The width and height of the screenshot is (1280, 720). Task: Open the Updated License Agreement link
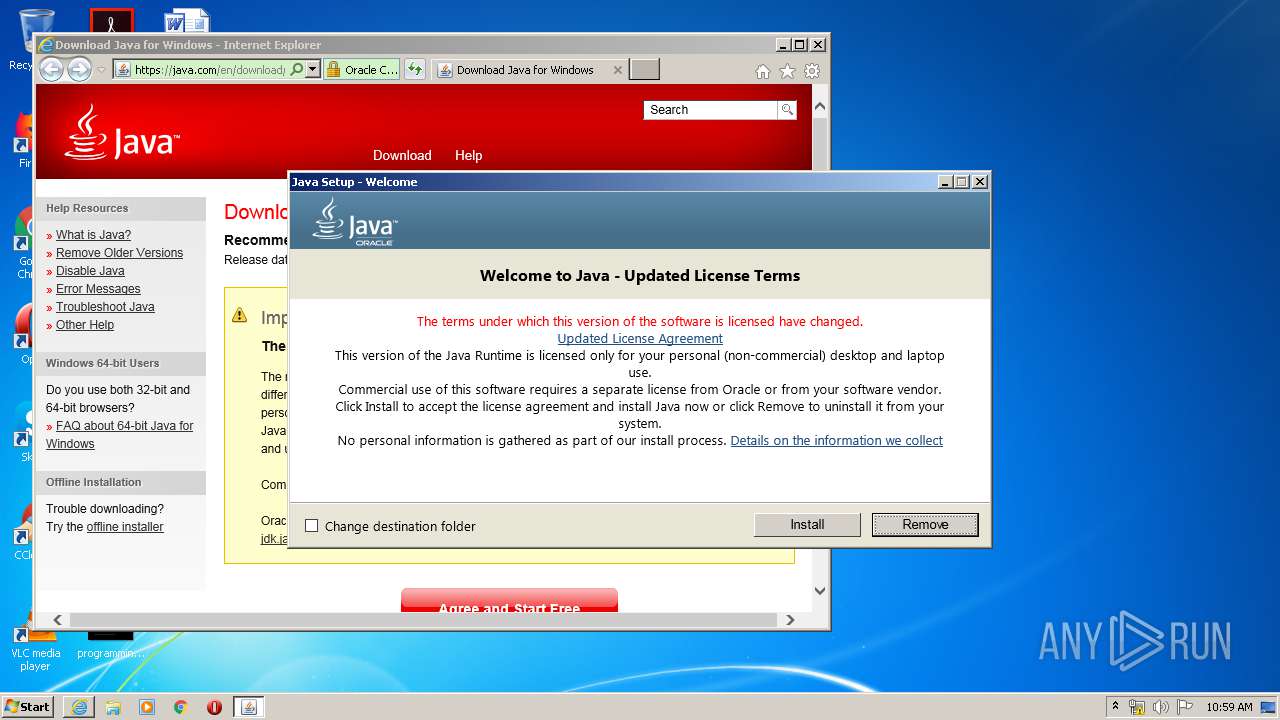[640, 338]
